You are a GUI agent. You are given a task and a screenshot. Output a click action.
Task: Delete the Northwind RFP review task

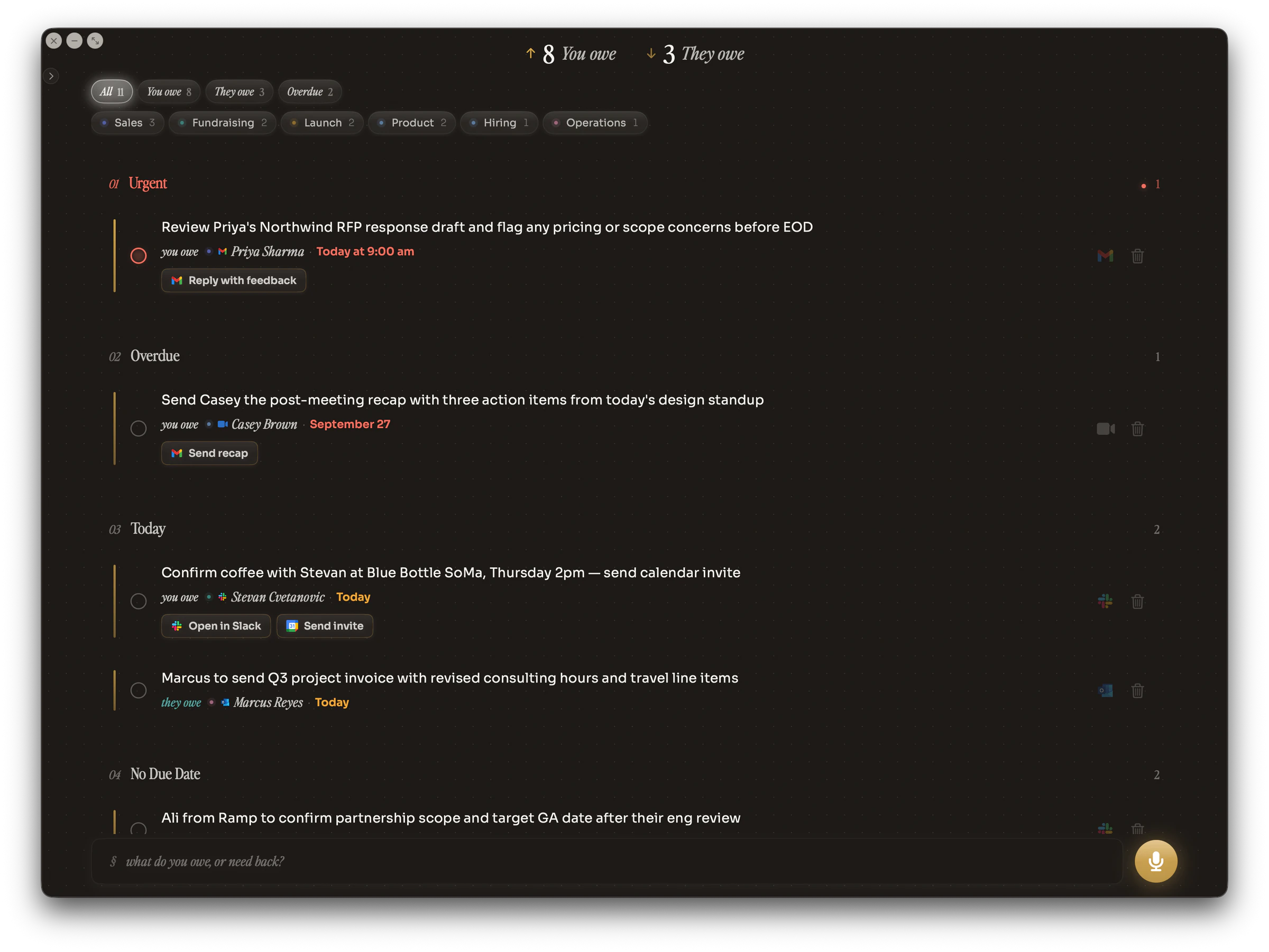(1137, 256)
